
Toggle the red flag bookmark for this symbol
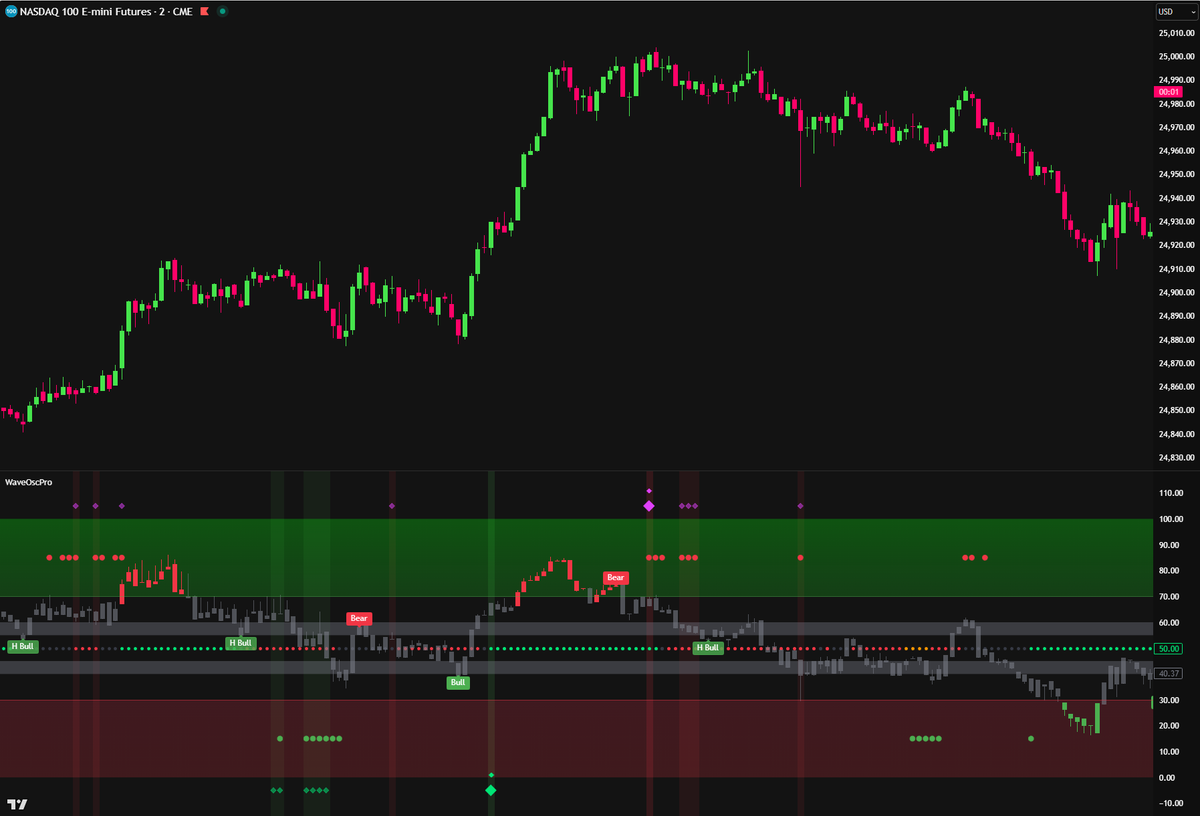203,11
